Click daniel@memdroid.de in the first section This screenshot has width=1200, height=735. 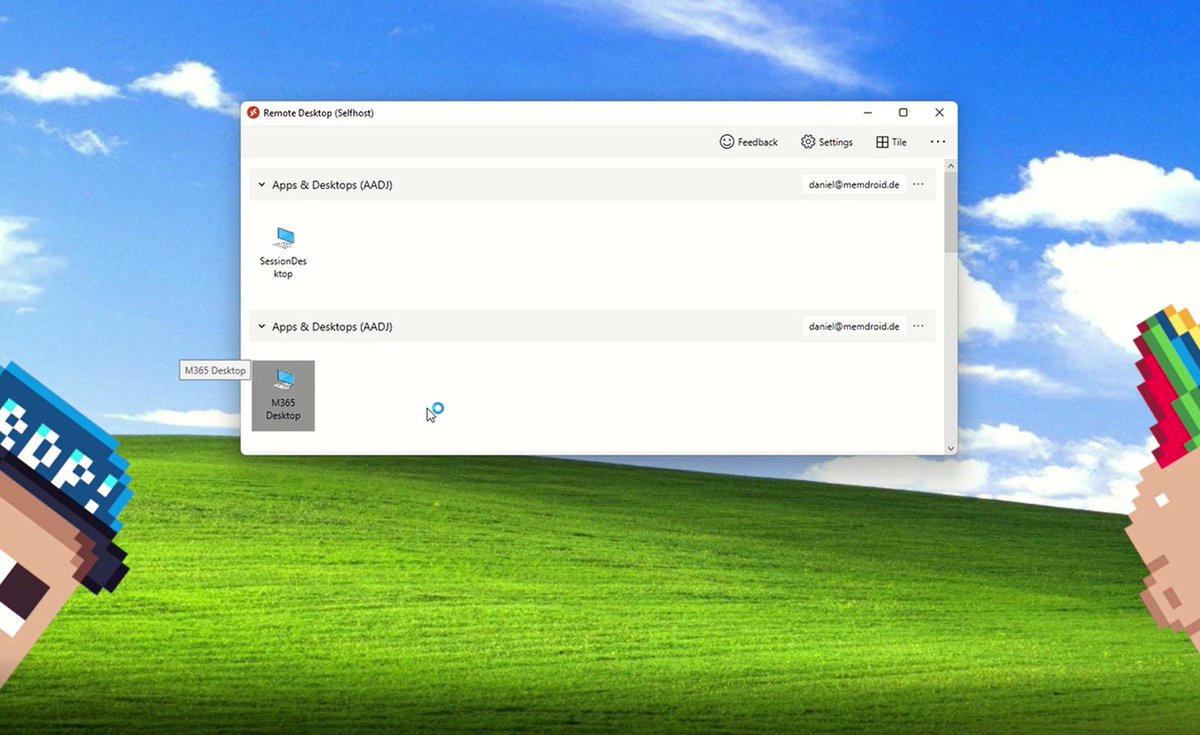pos(854,185)
